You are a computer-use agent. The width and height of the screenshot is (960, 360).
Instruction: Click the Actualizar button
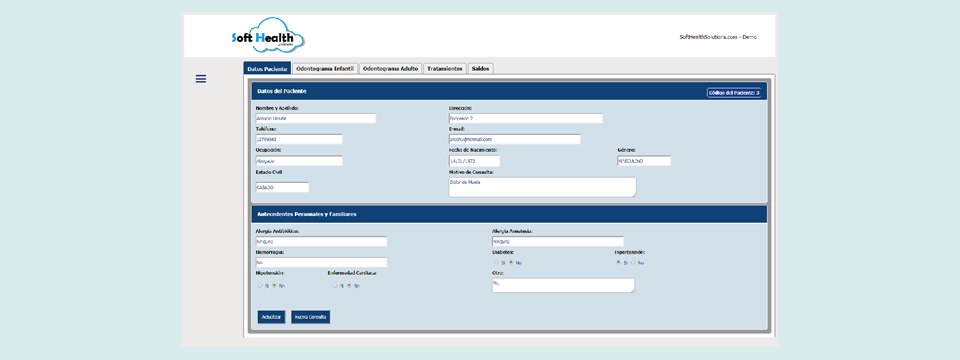(271, 317)
